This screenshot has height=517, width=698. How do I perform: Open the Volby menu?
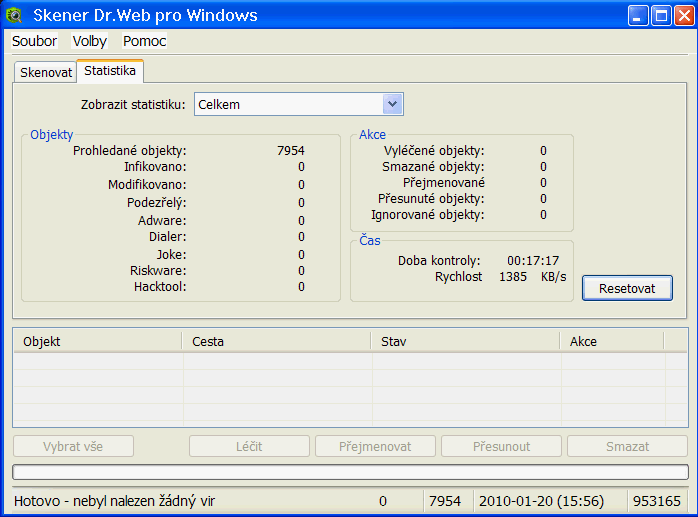[x=90, y=41]
